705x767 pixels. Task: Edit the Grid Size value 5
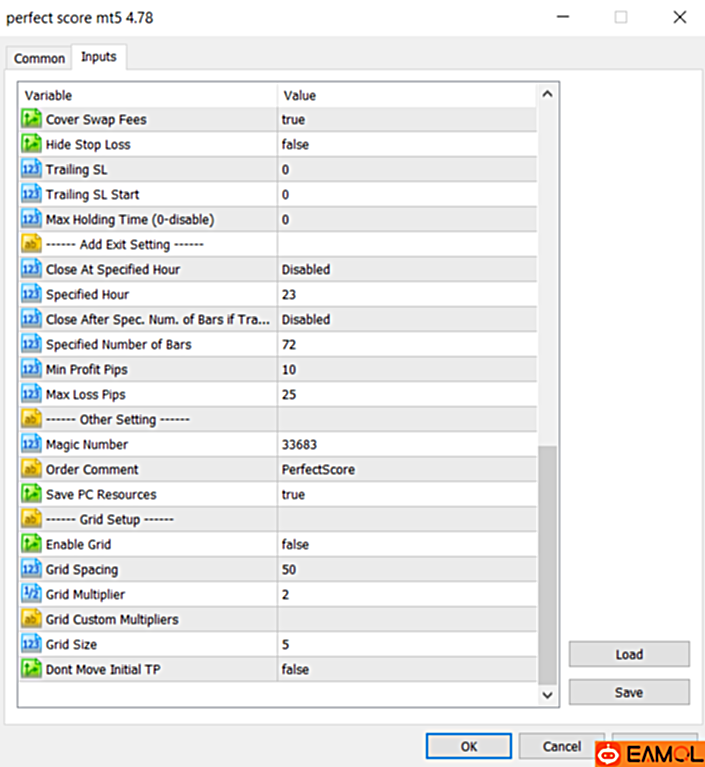click(x=407, y=644)
